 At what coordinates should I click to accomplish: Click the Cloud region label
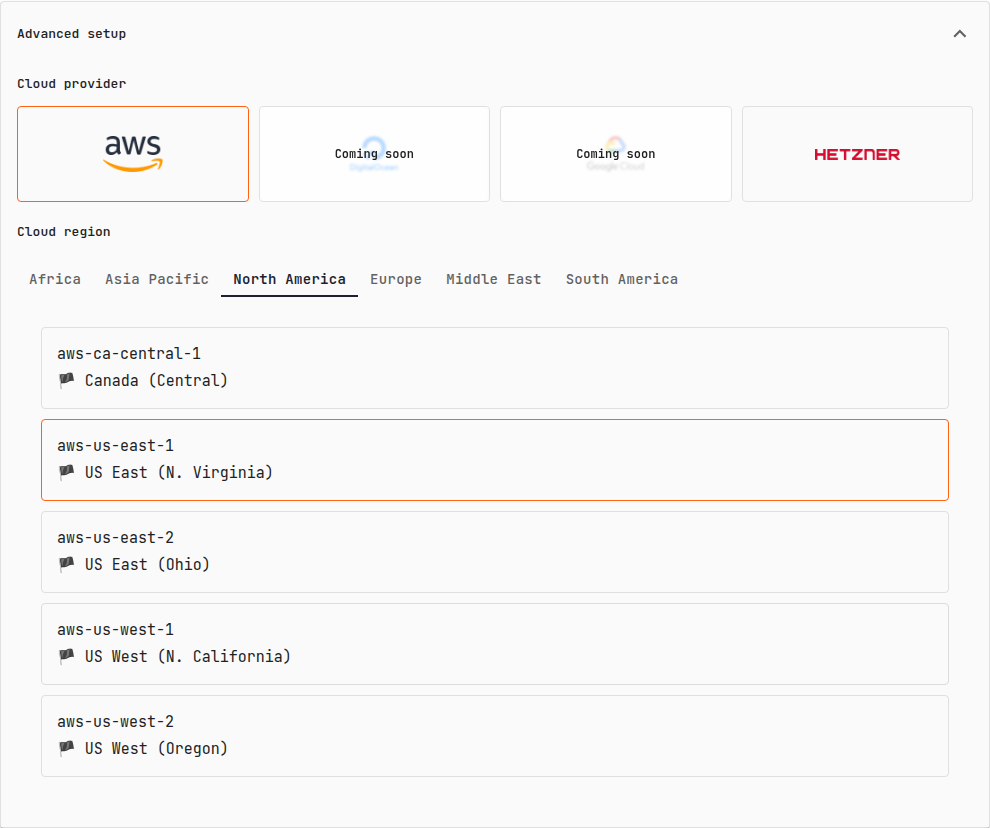pyautogui.click(x=64, y=232)
